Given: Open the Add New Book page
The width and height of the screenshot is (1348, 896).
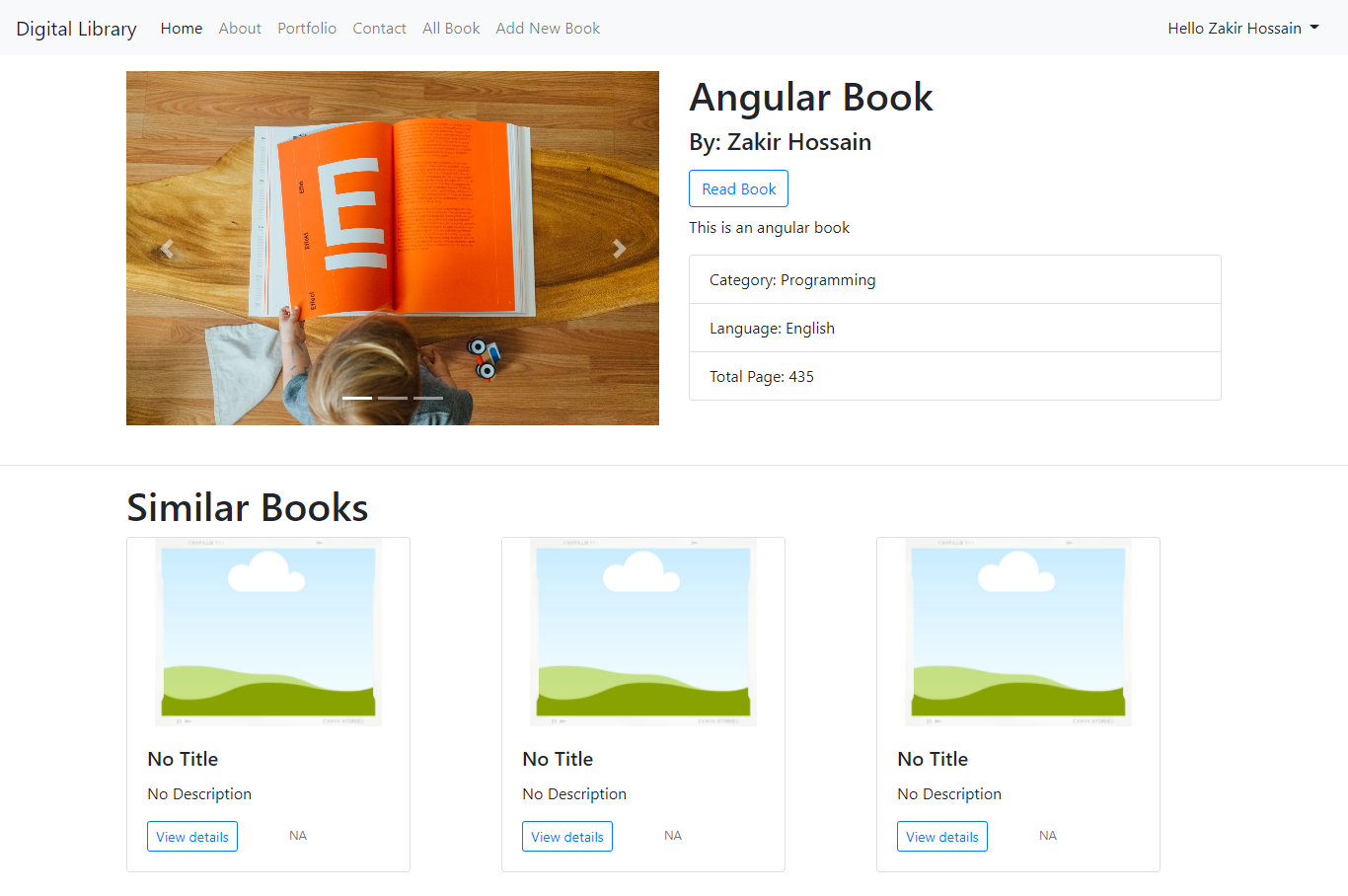Looking at the screenshot, I should pyautogui.click(x=548, y=28).
